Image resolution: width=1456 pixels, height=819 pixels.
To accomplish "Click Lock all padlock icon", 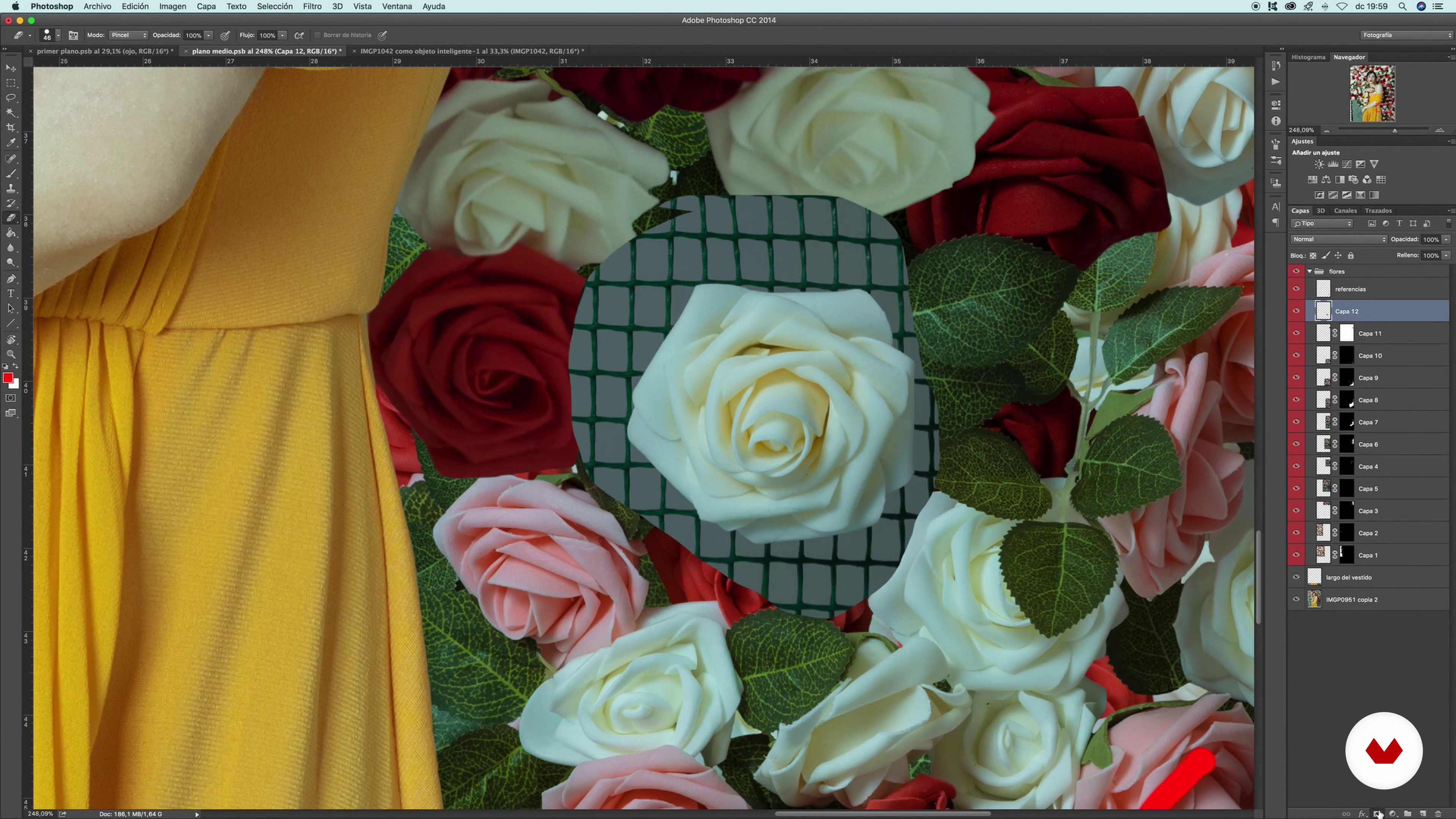I will (1351, 256).
